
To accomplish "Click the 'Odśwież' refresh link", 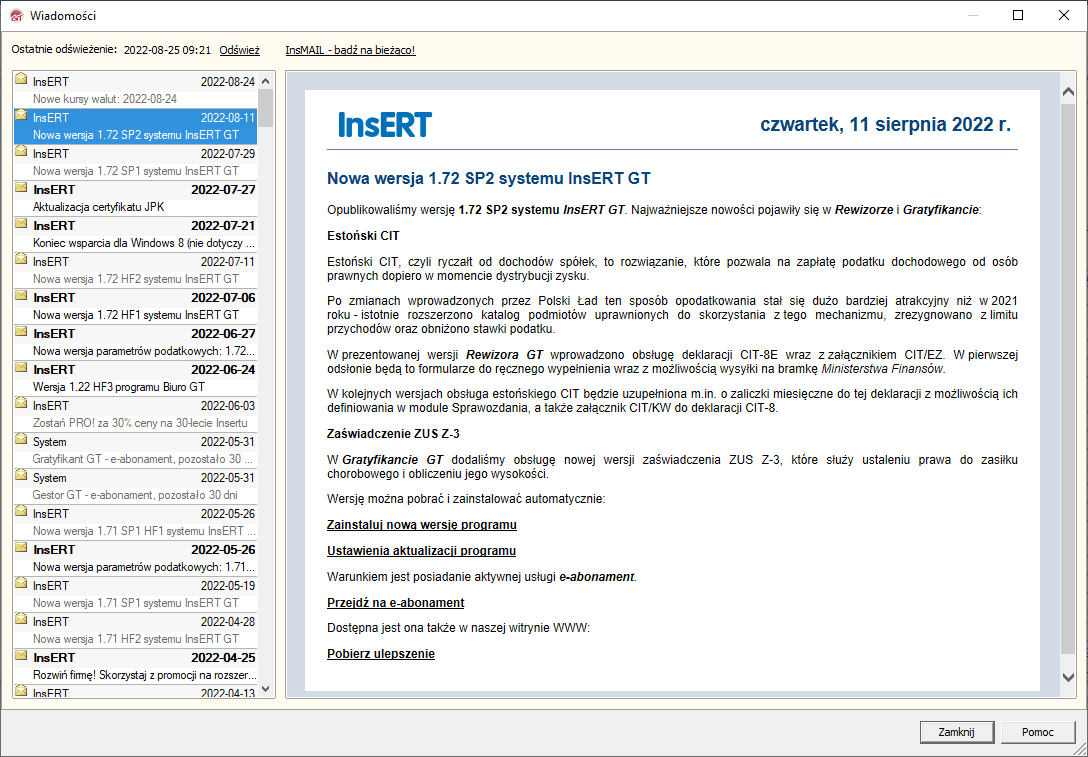I will (x=239, y=50).
